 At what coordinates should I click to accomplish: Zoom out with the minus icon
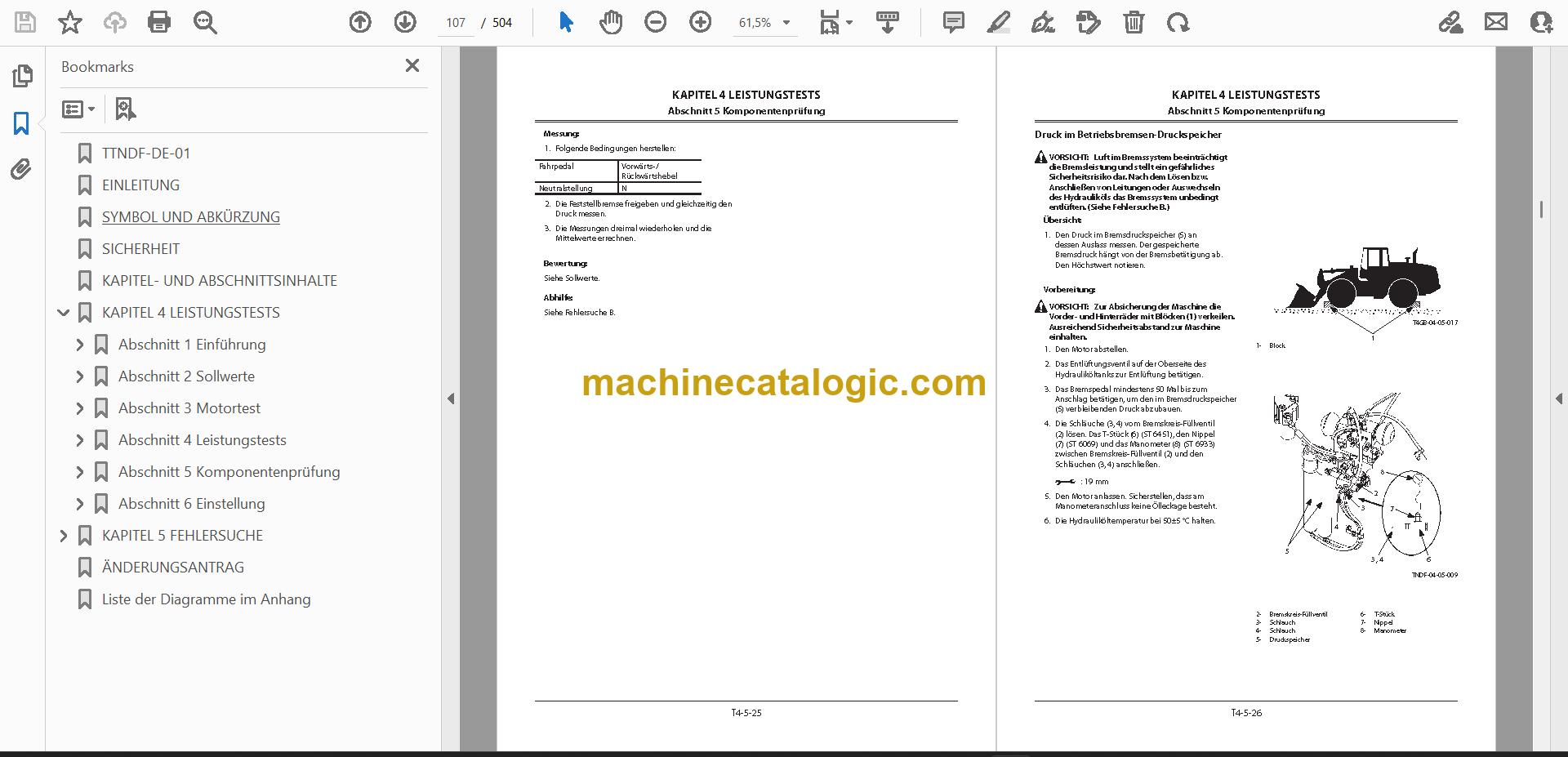655,22
